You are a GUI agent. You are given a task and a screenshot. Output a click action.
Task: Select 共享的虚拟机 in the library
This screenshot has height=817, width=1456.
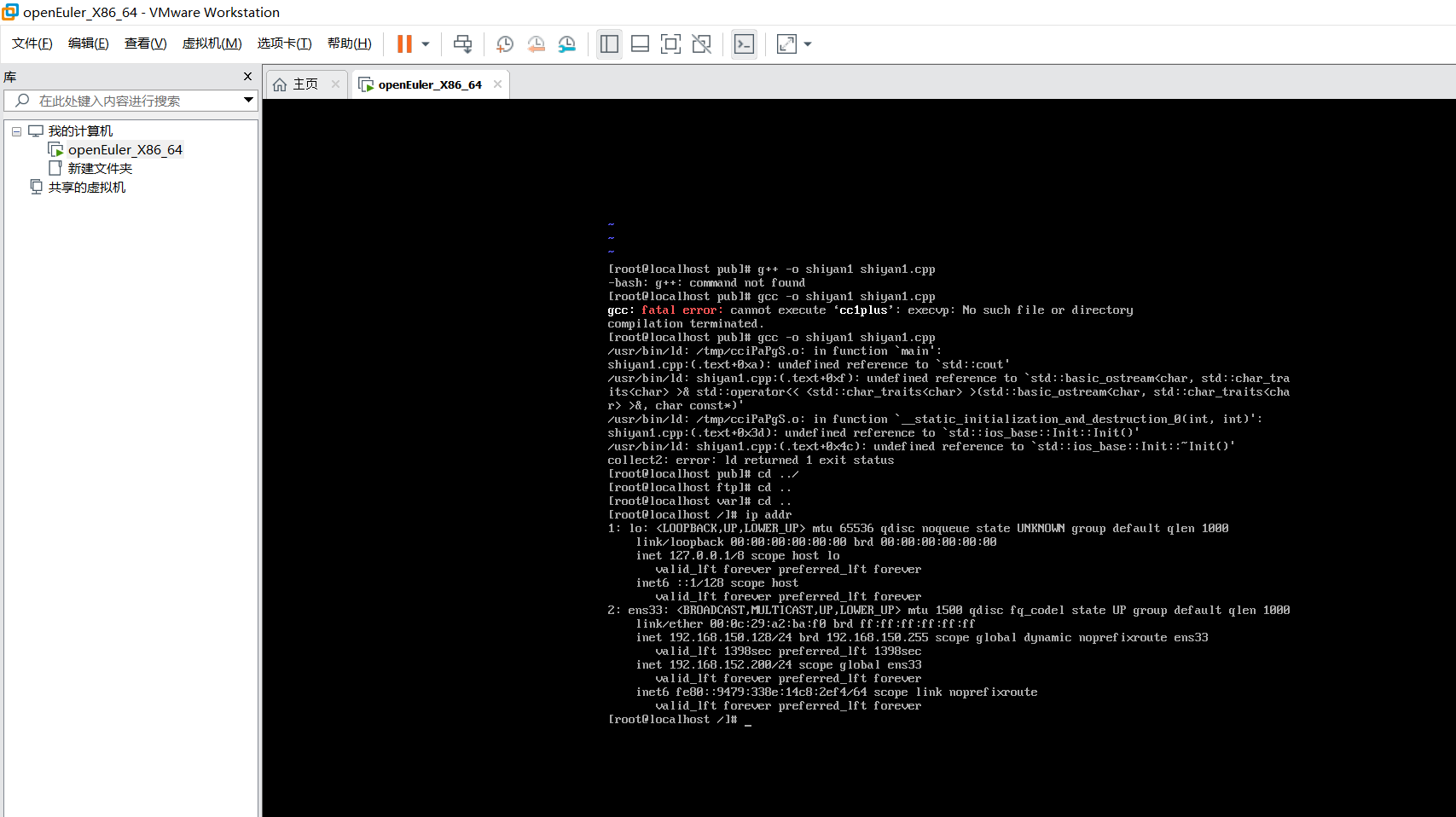point(88,187)
